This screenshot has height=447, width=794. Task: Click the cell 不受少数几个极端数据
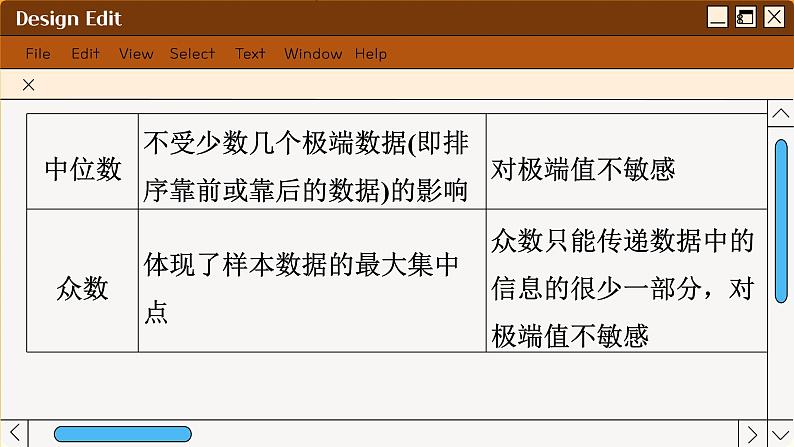pos(312,161)
